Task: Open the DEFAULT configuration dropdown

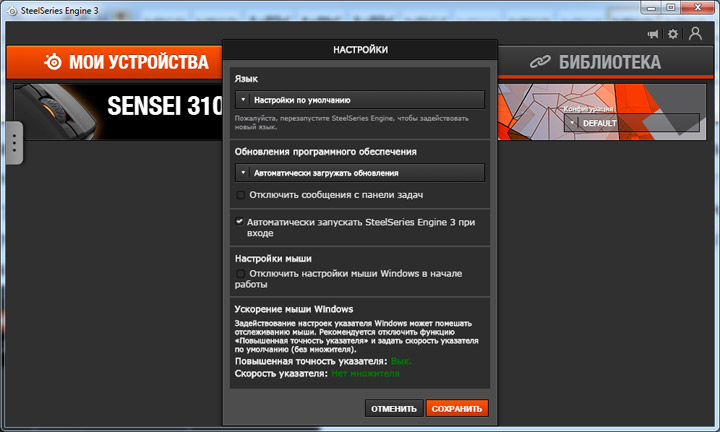Action: click(632, 123)
